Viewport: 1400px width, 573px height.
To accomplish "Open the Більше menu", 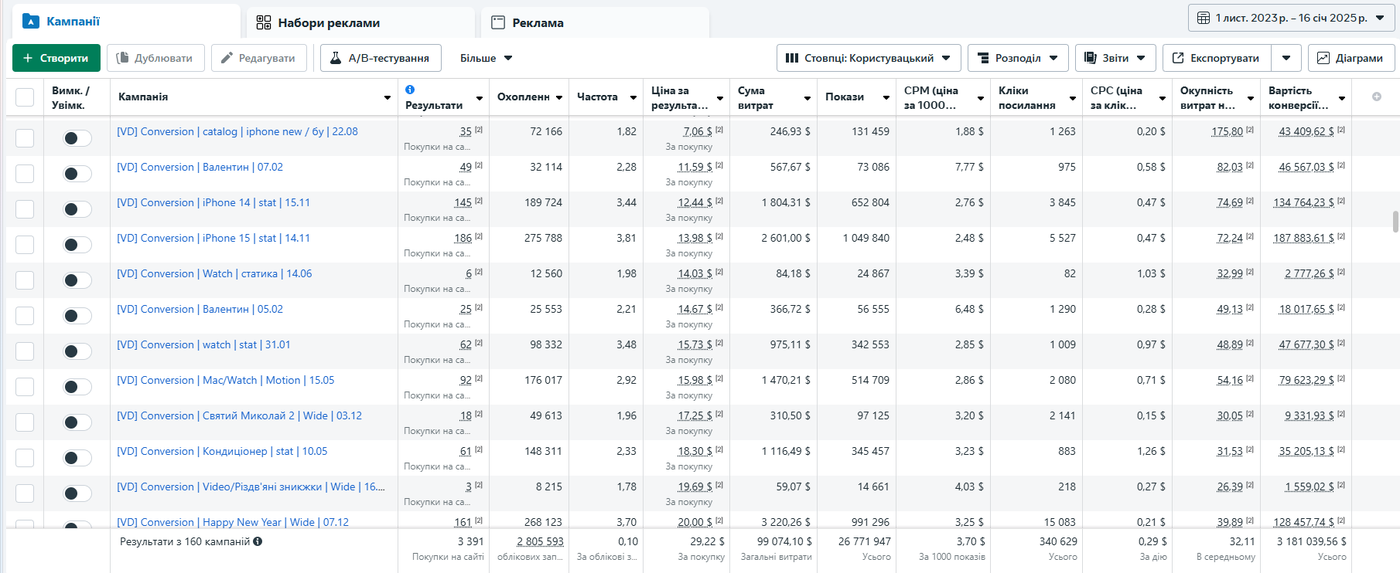I will (486, 58).
